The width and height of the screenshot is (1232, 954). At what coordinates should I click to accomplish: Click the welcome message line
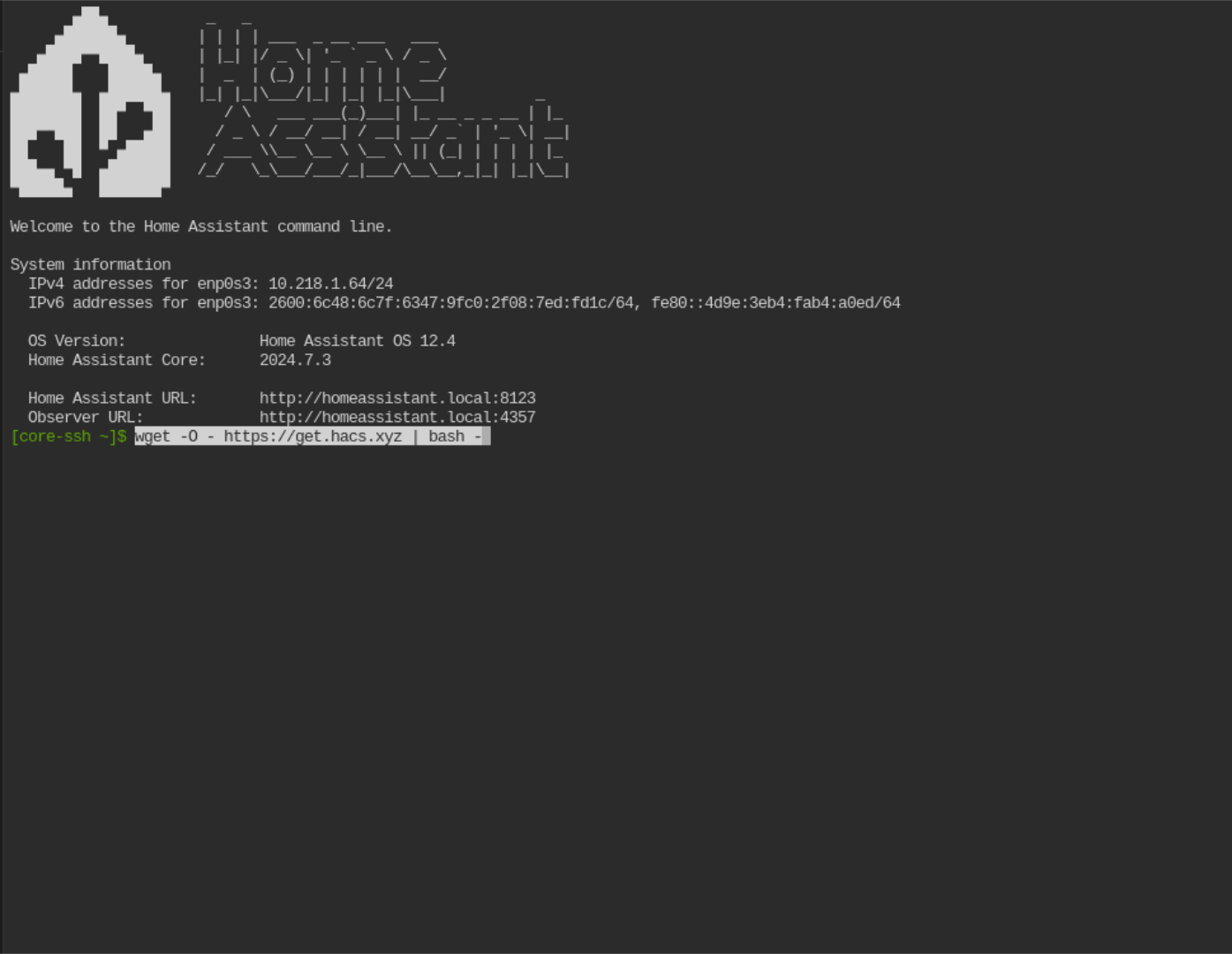tap(201, 227)
